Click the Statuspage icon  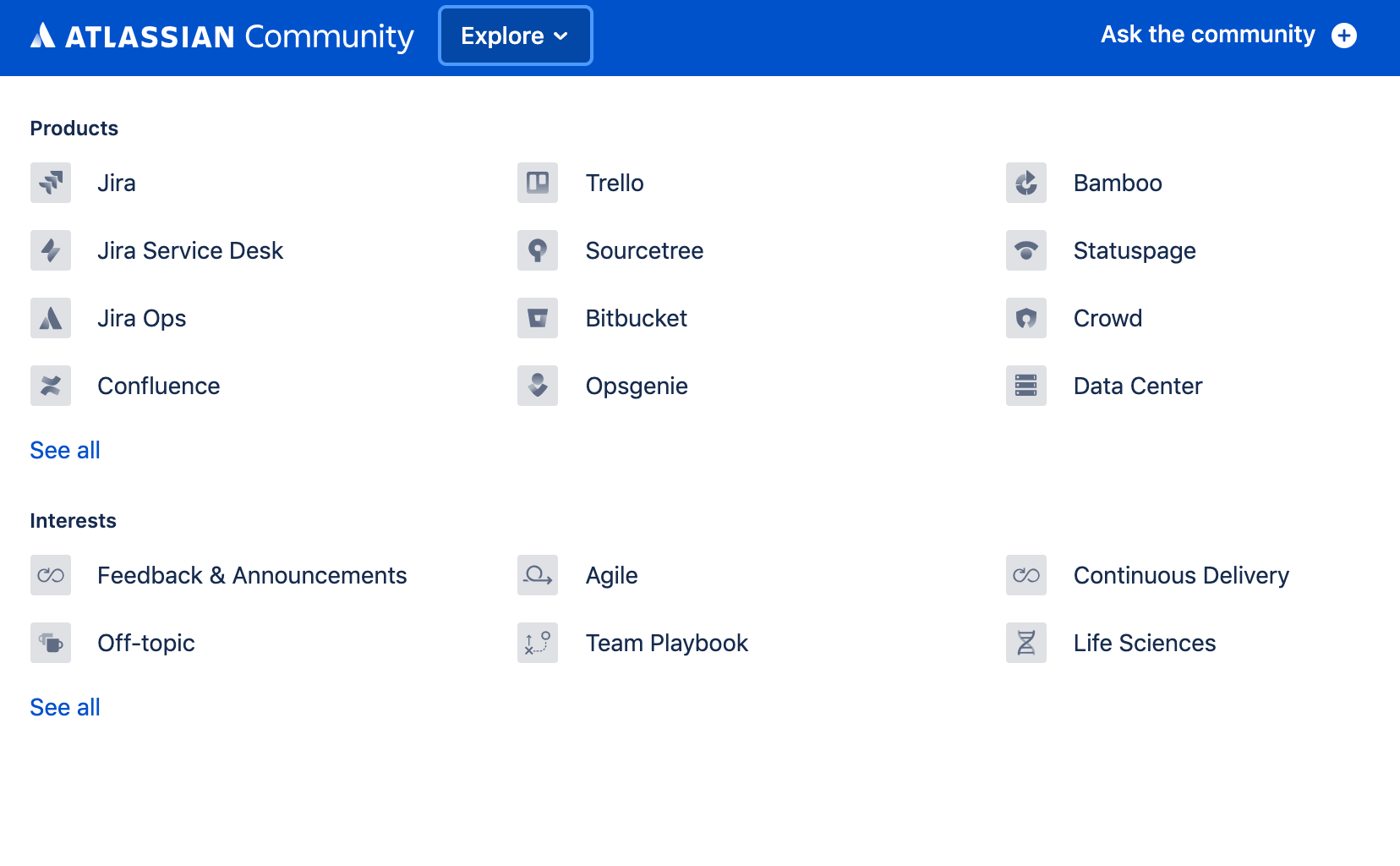tap(1026, 250)
